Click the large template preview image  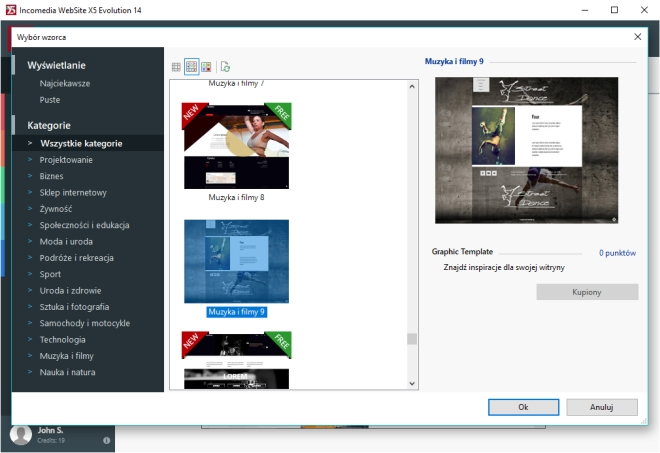(x=527, y=150)
